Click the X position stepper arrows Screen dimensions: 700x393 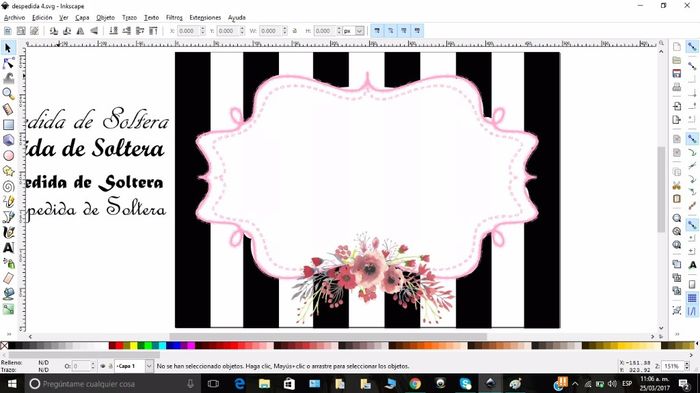[x=202, y=31]
